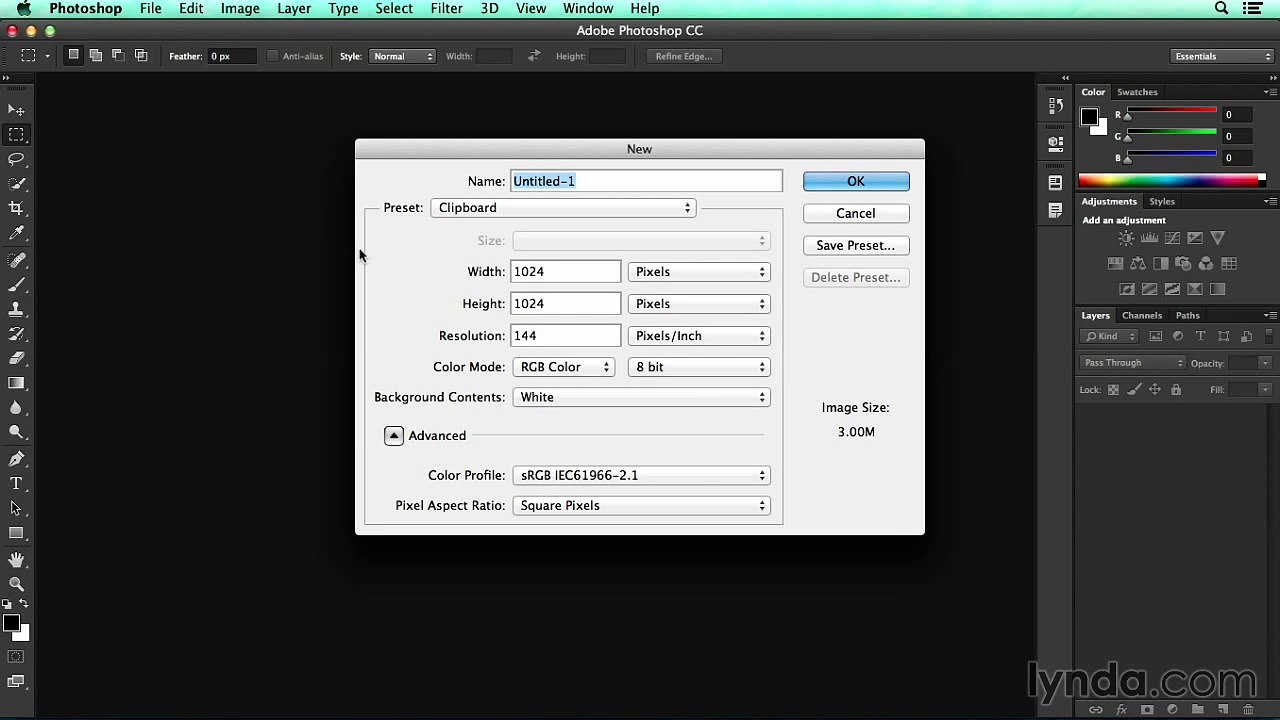
Task: Select the Hand tool
Action: [16, 560]
